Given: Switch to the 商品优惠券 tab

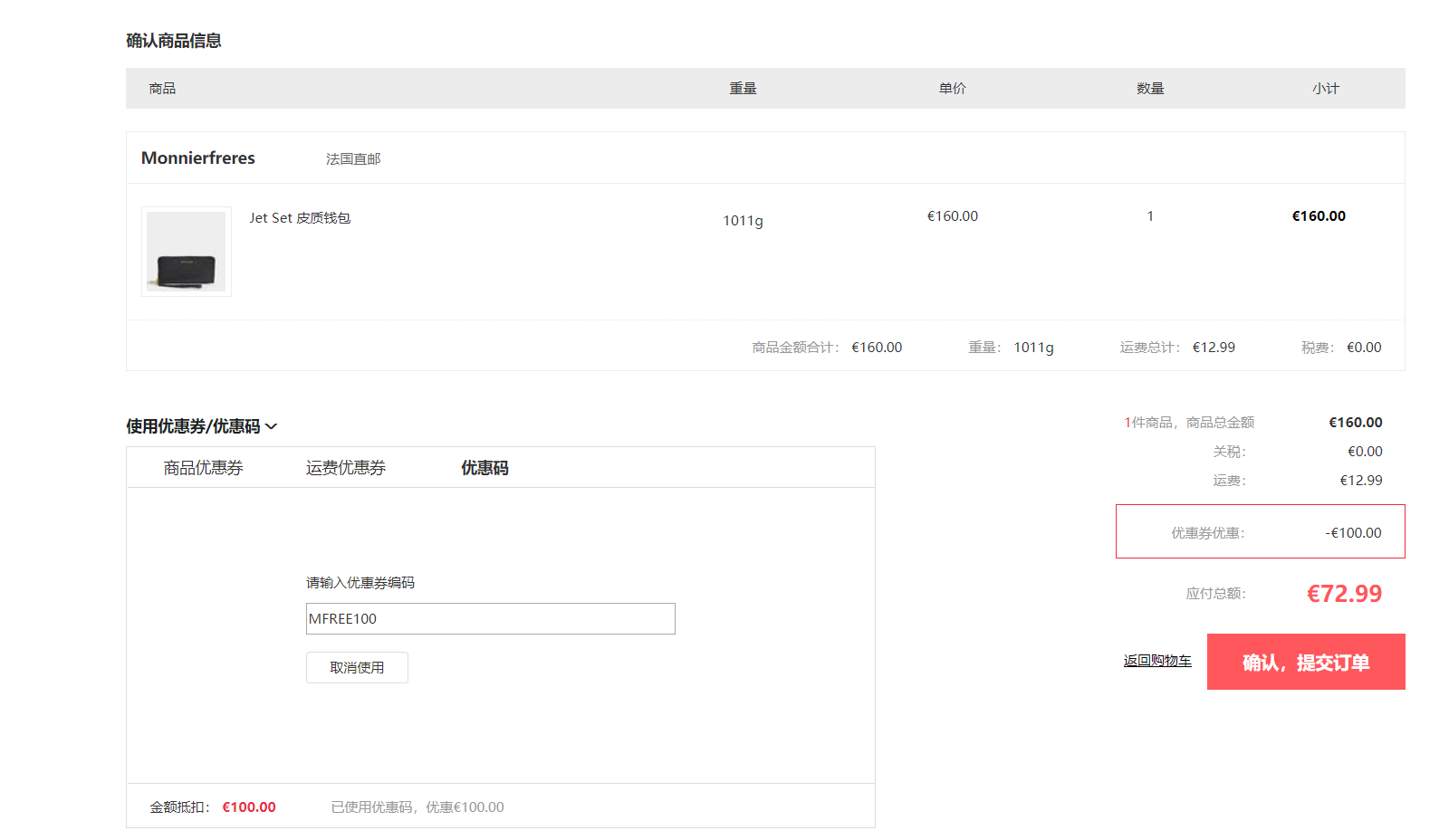Looking at the screenshot, I should (203, 468).
